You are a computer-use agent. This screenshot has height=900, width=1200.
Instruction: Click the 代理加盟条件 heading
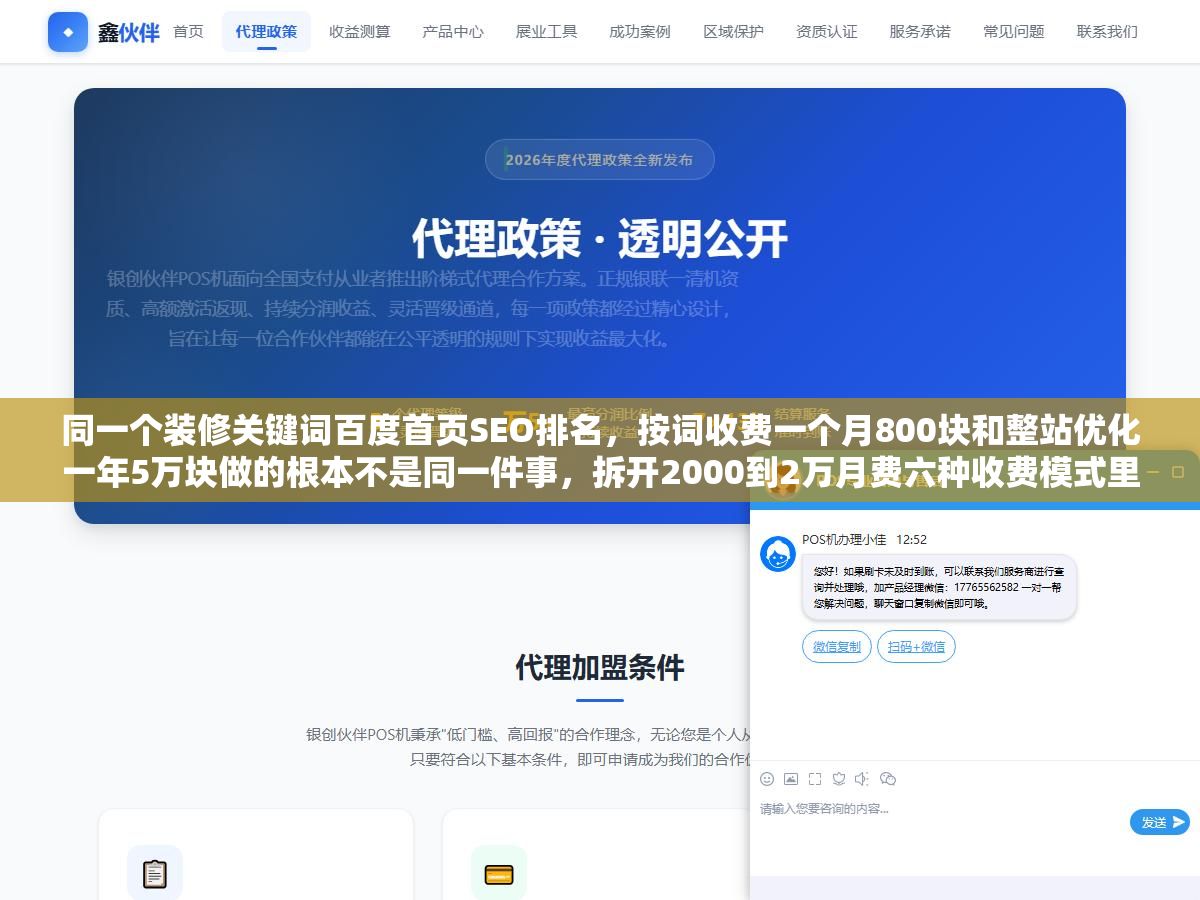[600, 667]
